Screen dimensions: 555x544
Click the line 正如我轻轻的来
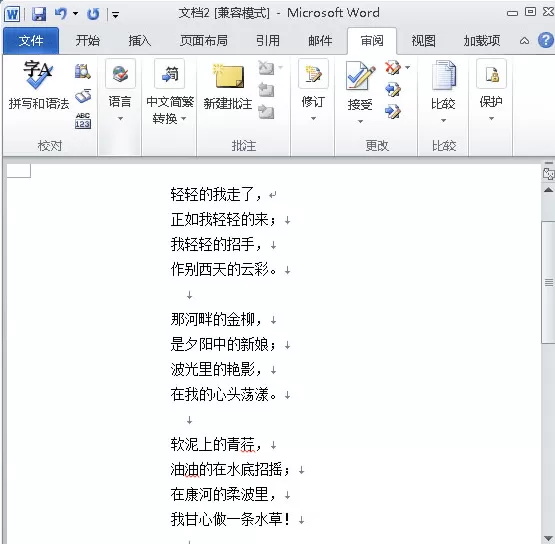pos(223,219)
